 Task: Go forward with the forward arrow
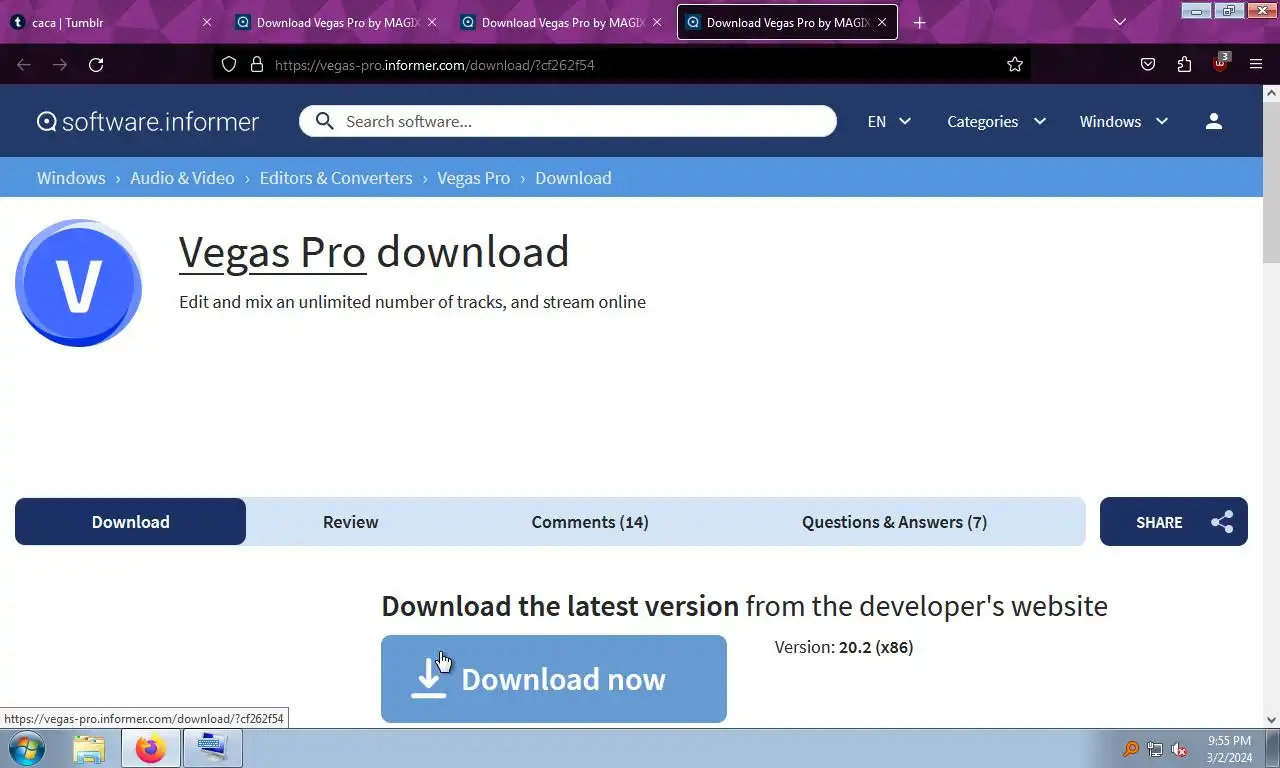[x=60, y=65]
